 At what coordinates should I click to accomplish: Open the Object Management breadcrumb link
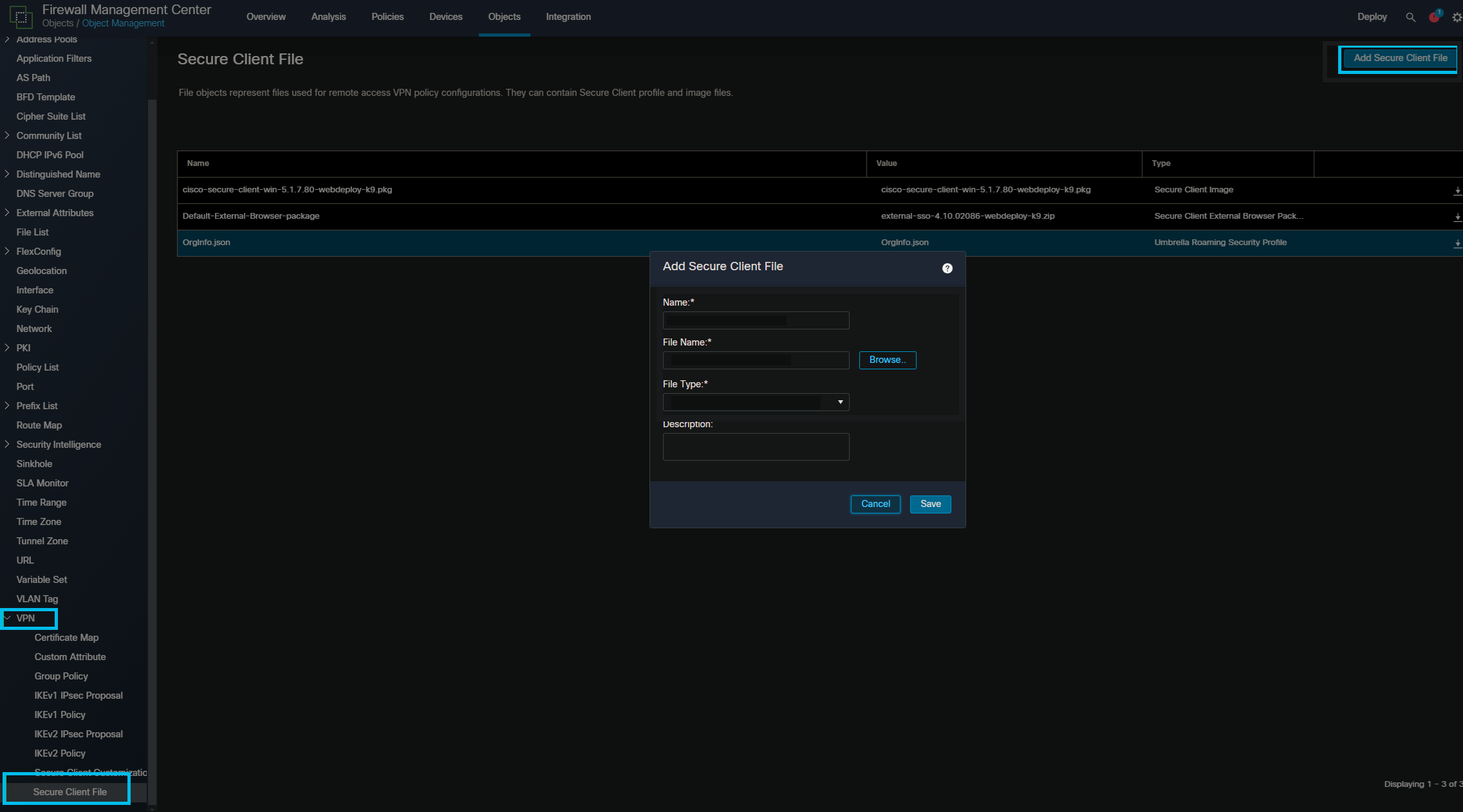[123, 23]
